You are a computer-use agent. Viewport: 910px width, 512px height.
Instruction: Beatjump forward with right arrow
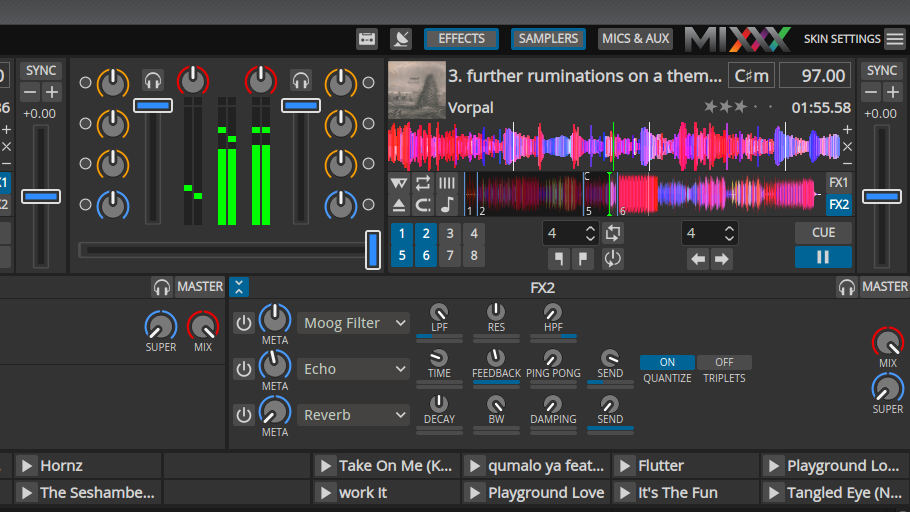[721, 259]
